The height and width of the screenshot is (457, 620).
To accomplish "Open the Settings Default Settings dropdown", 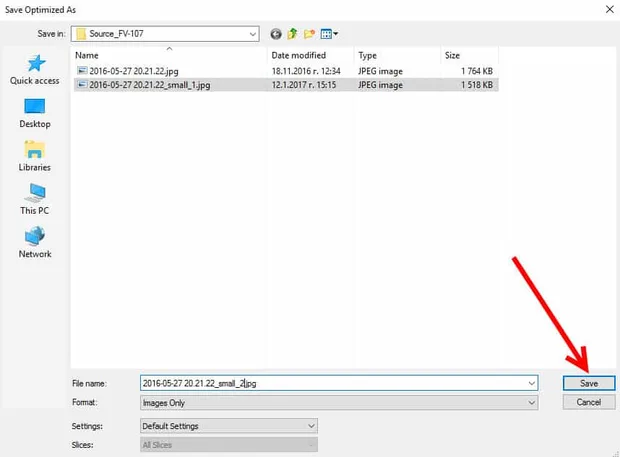I will pyautogui.click(x=229, y=426).
